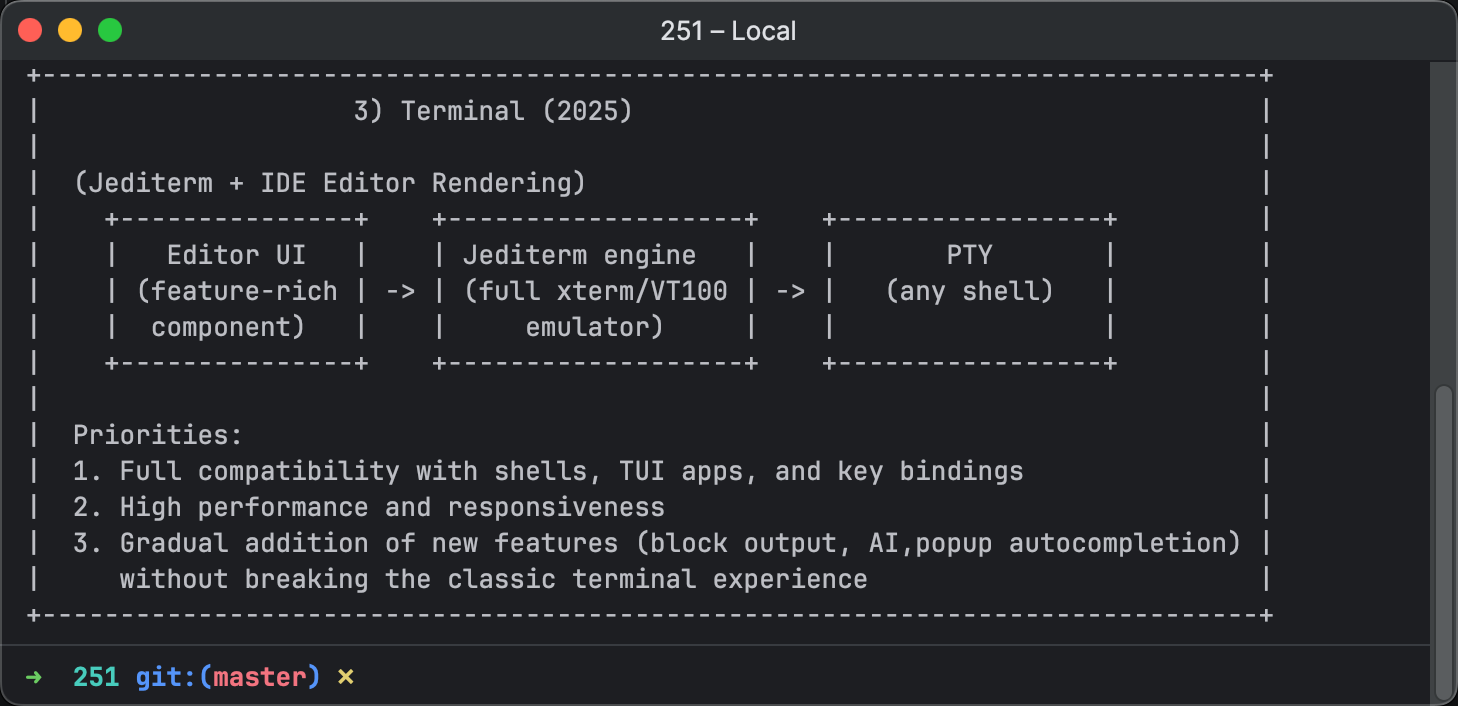Click the green zoom window button
The image size is (1458, 706).
(110, 30)
